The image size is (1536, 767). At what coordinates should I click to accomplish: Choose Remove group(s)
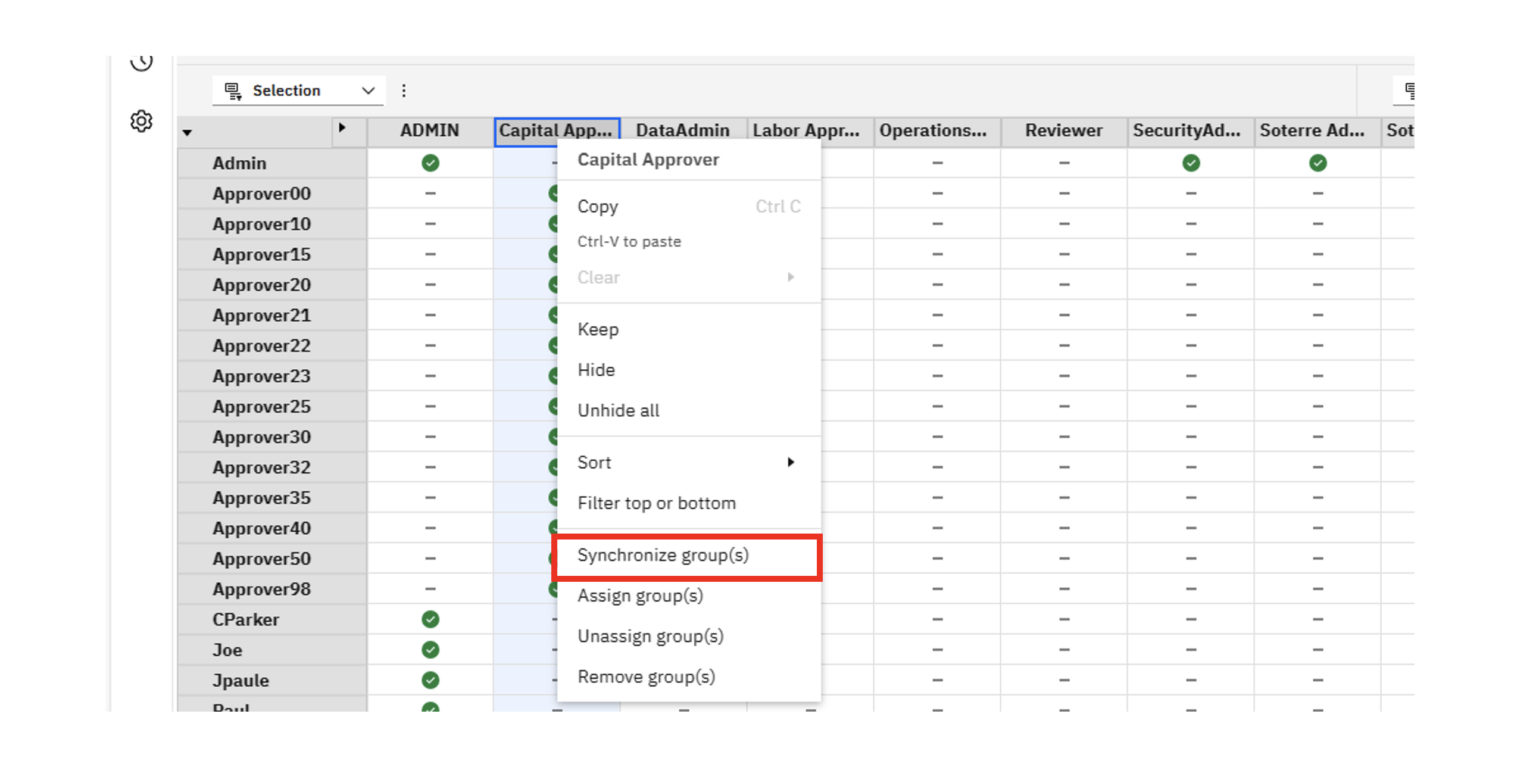[x=689, y=677]
